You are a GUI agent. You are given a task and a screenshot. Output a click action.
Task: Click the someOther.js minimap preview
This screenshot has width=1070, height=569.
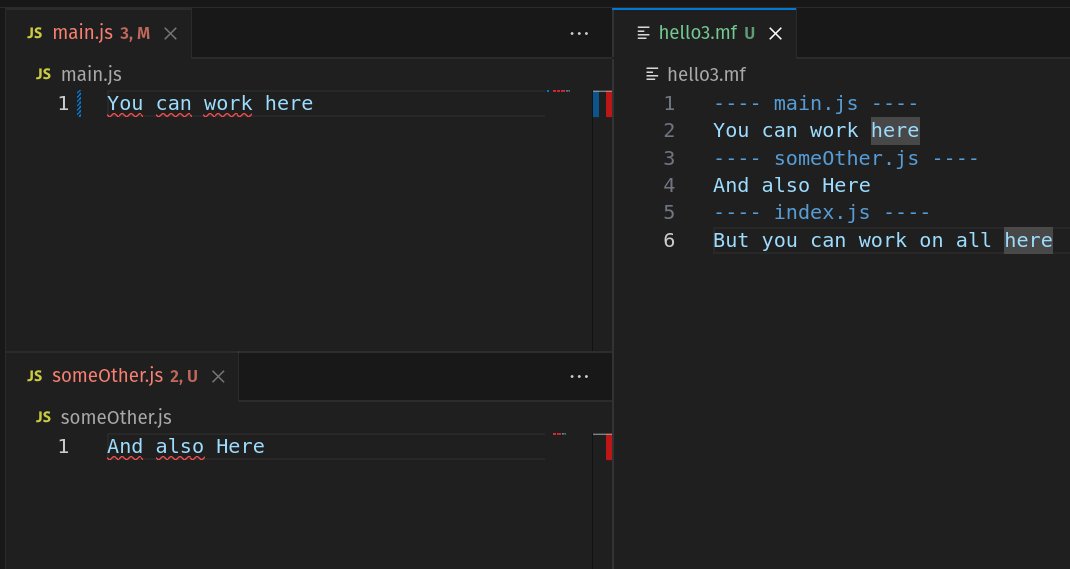(x=560, y=434)
